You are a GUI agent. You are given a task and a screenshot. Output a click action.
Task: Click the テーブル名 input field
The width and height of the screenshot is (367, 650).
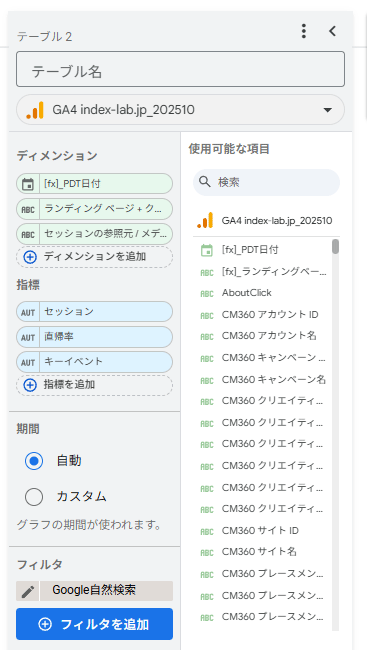[x=180, y=69]
